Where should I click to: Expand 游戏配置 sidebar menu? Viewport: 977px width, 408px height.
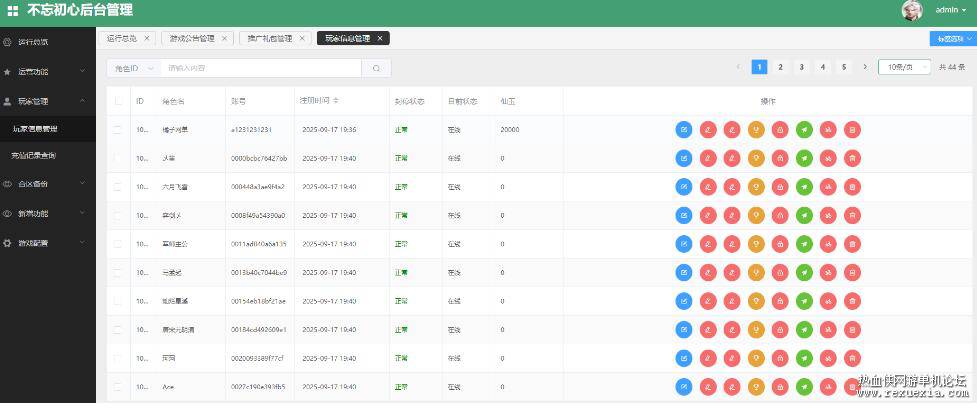(x=48, y=243)
